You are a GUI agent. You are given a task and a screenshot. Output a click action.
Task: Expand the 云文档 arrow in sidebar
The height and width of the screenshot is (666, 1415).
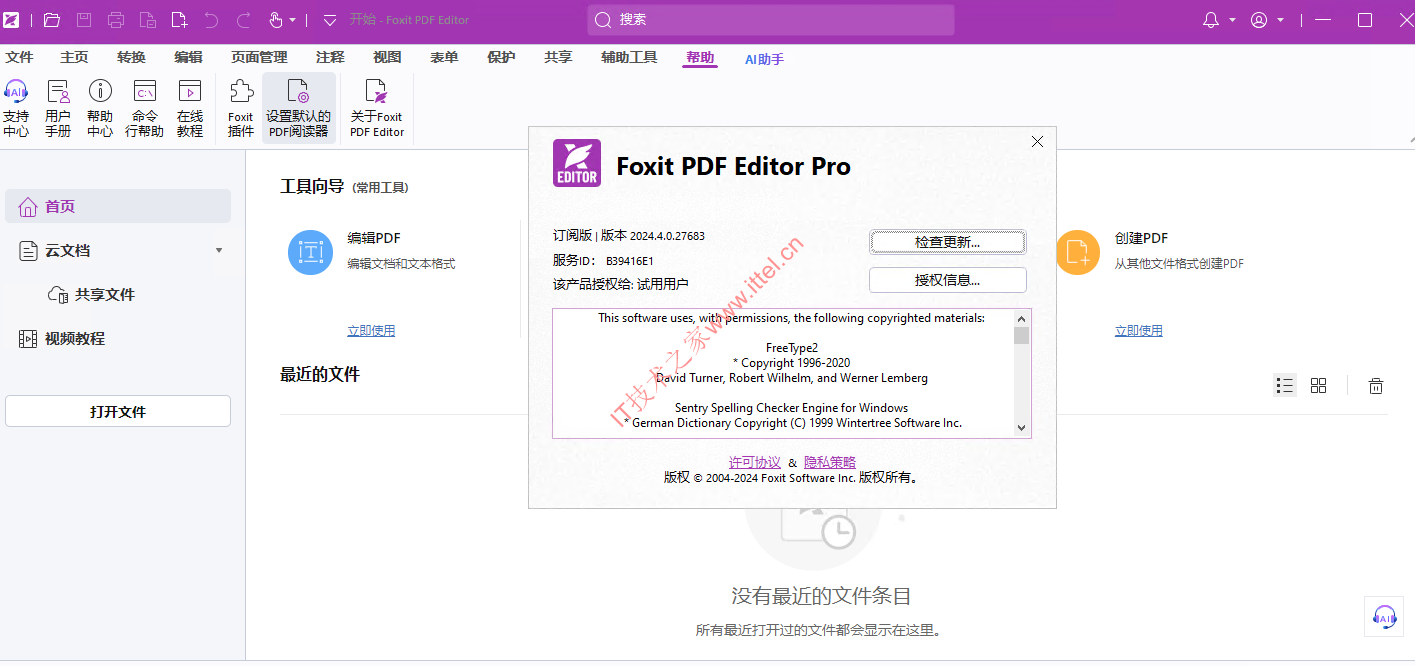219,250
